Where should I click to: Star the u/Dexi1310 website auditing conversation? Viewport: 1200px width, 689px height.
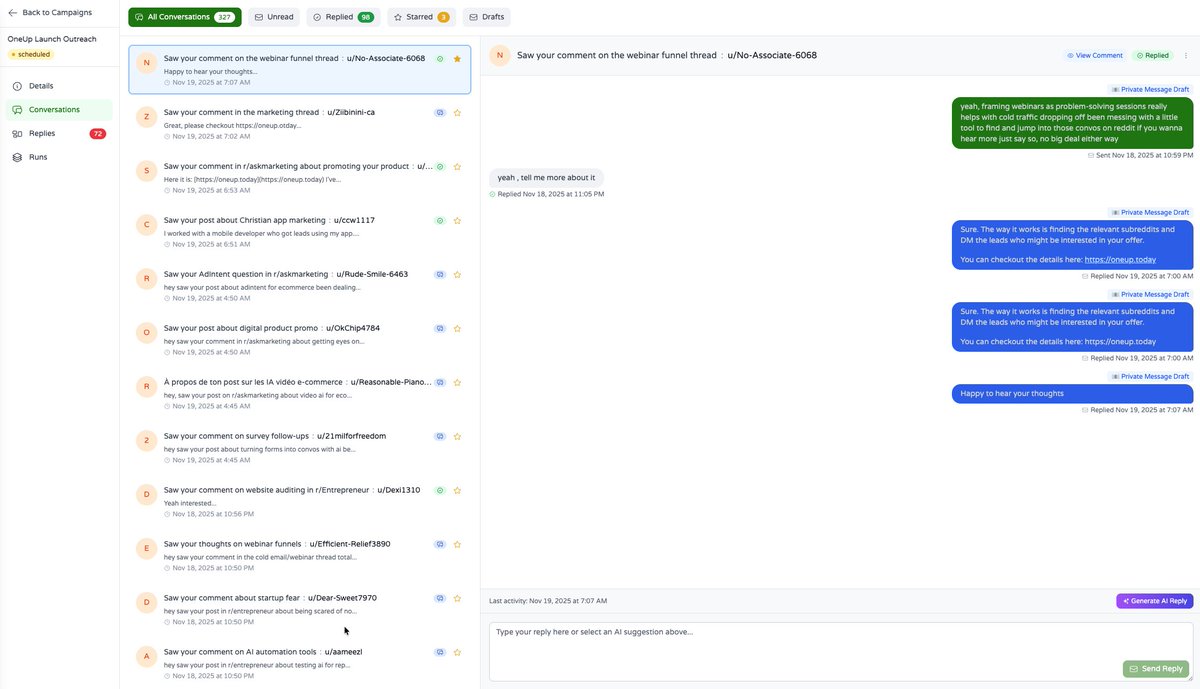457,490
